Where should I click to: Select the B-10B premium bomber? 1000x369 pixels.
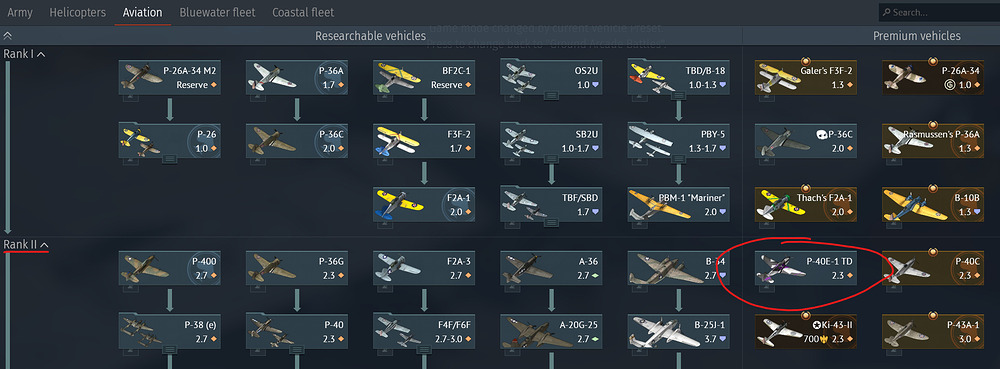tap(934, 205)
